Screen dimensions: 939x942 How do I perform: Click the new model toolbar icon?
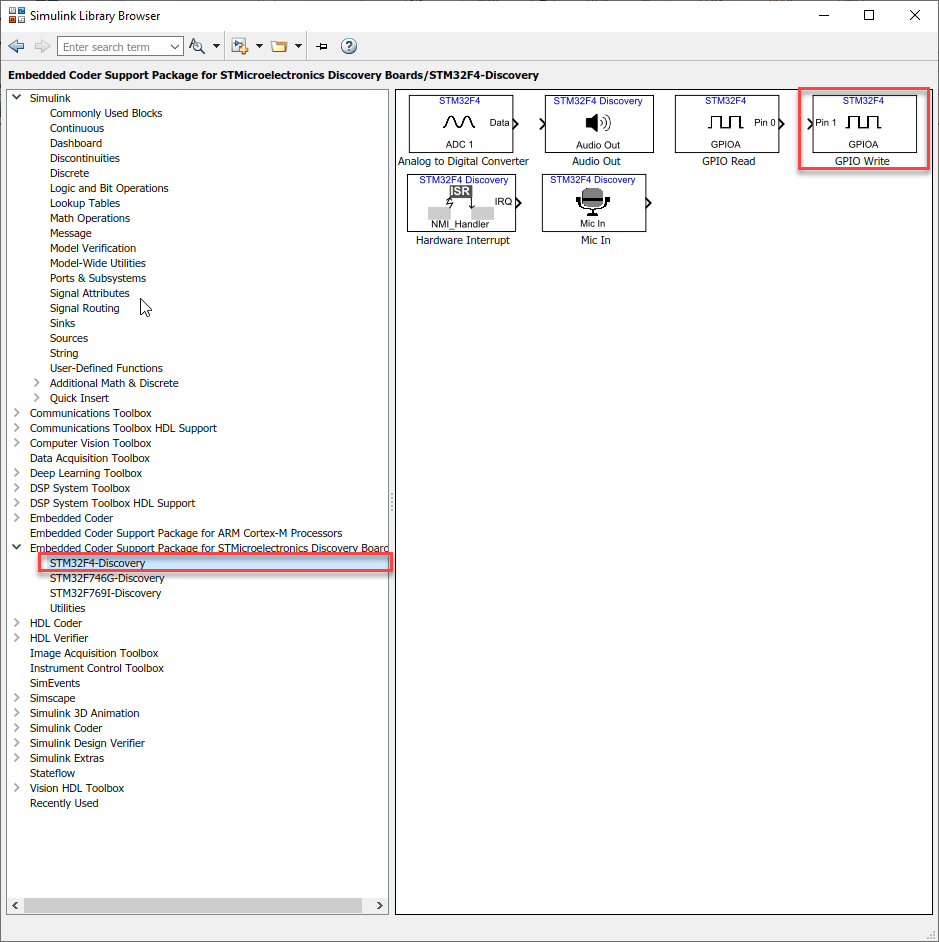(241, 46)
